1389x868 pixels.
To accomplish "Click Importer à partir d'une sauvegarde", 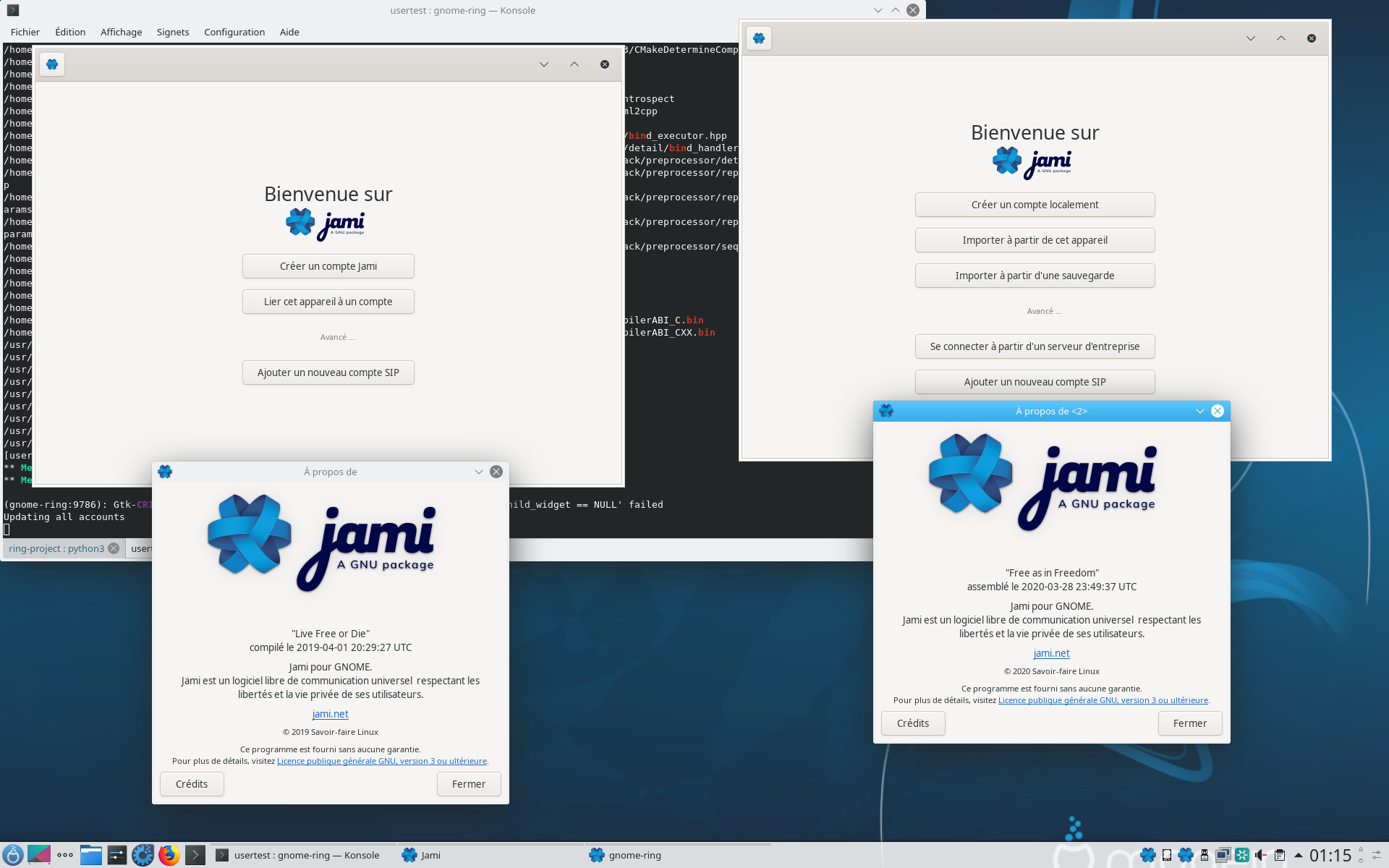I will pyautogui.click(x=1035, y=276).
